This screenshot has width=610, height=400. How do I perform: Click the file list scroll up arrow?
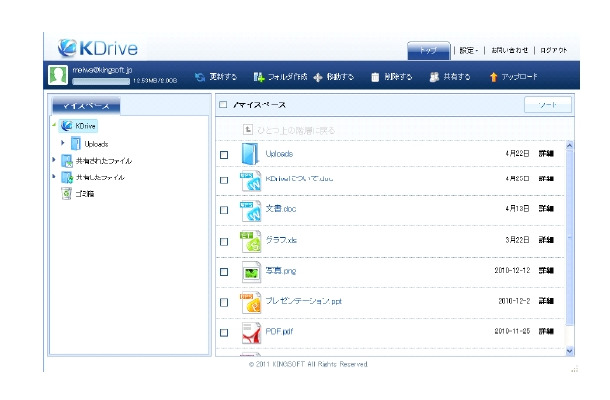[570, 146]
